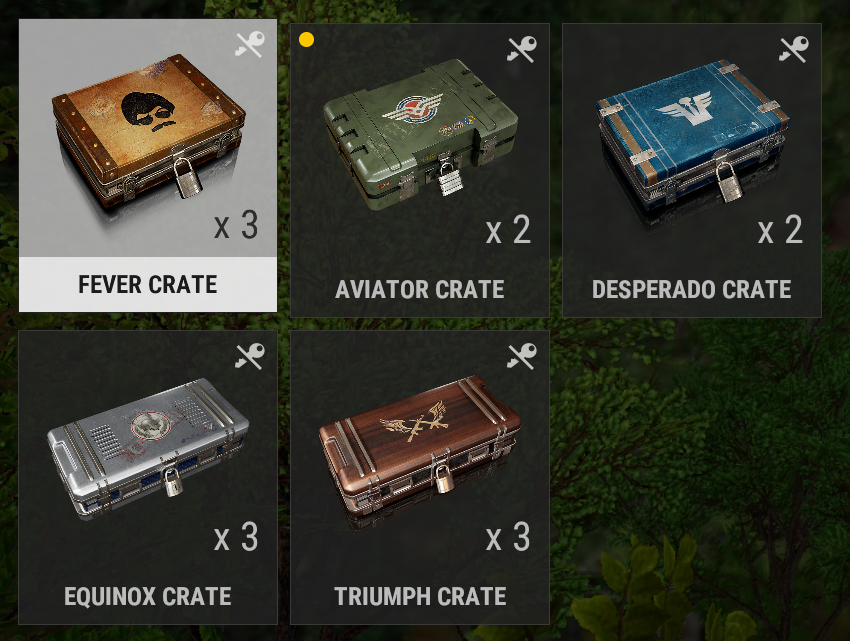Click the x 3 count on Fever Crate
The image size is (850, 641).
[x=236, y=225]
